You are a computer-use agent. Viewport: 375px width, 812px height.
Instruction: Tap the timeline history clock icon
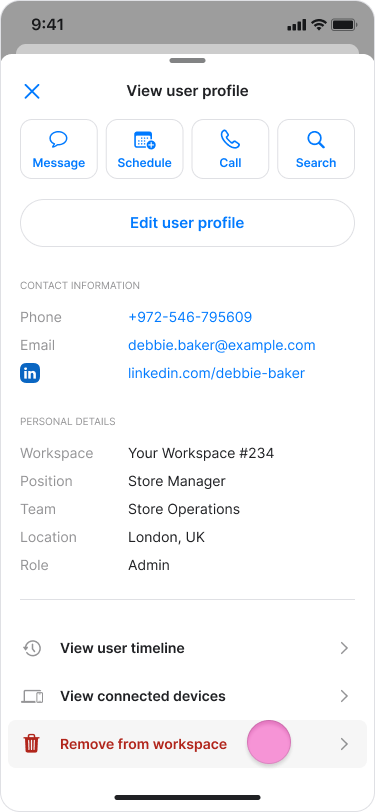click(32, 648)
